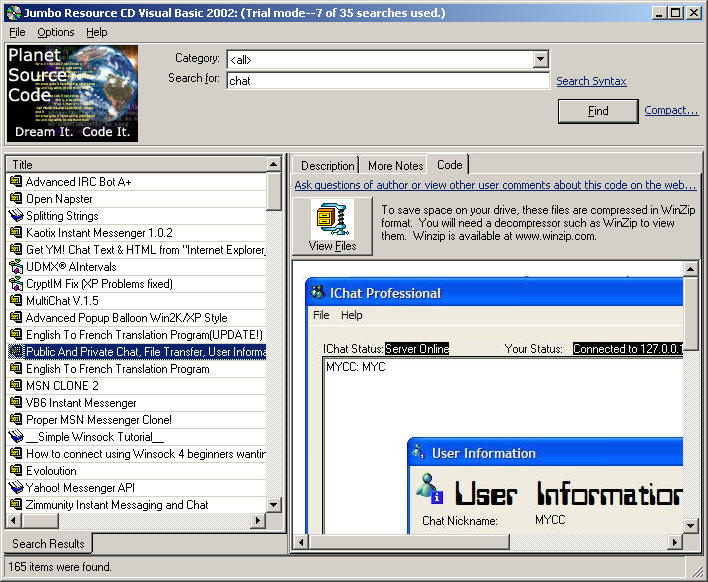Click the icon beside English To French Translation Program(UPDATE!)

(x=16, y=335)
